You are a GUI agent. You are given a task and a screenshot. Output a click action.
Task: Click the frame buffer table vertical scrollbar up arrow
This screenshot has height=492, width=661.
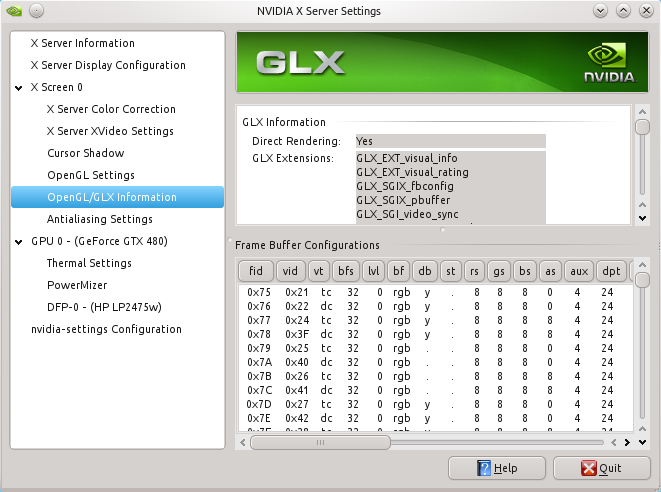pos(642,265)
